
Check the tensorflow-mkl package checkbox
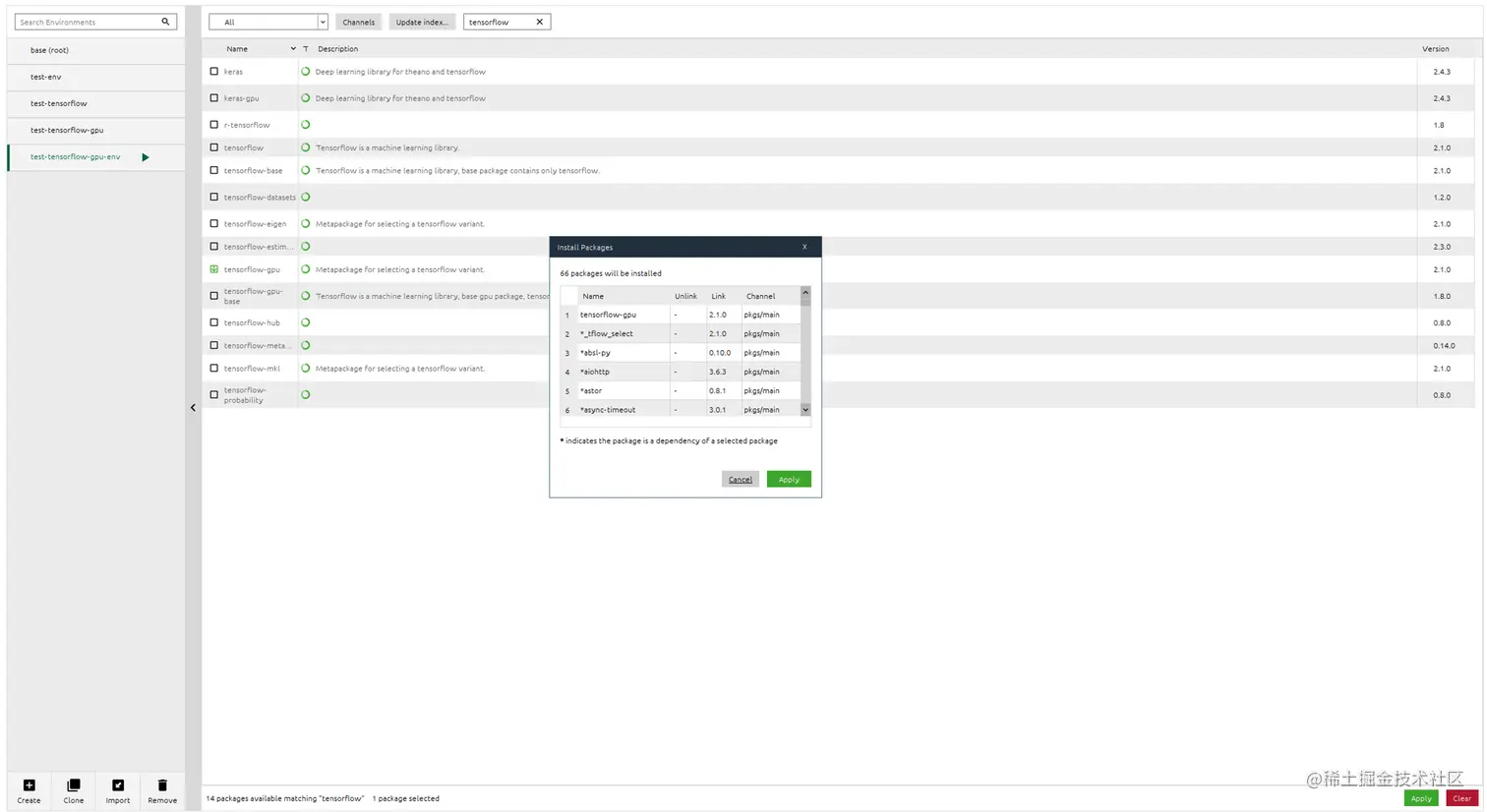click(214, 368)
